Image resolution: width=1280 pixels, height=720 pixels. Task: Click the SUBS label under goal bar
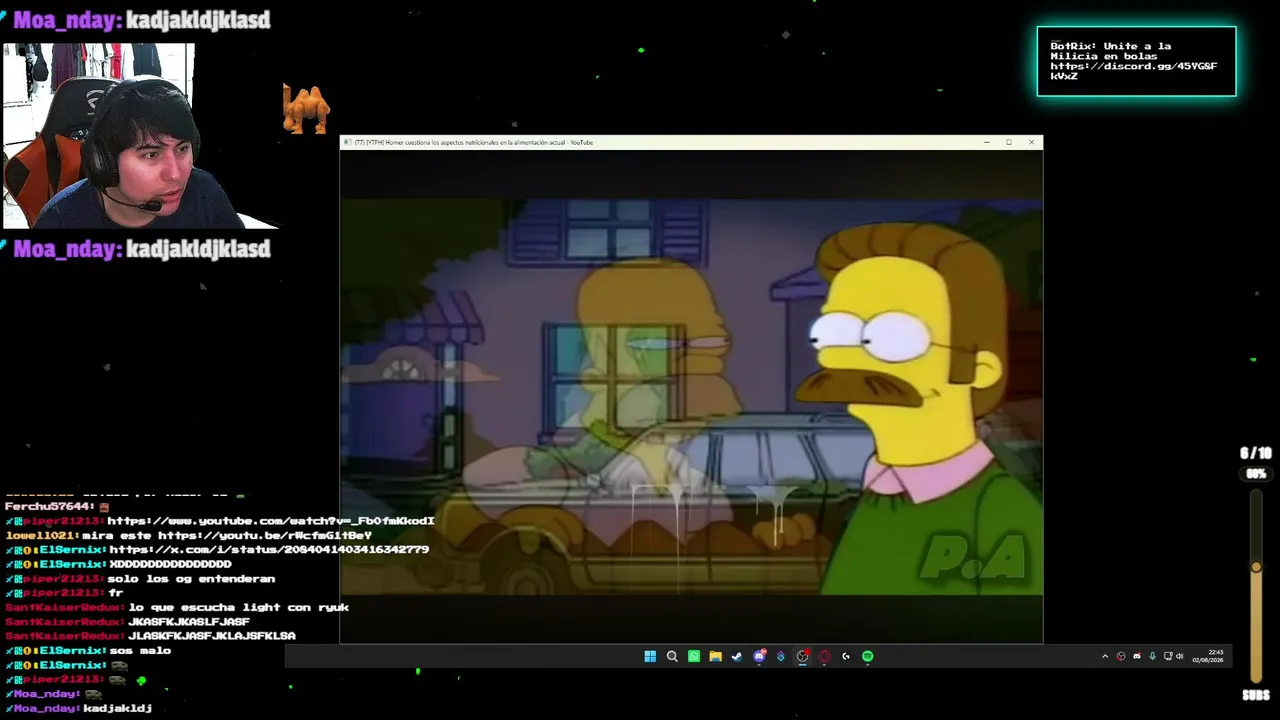[x=1256, y=695]
